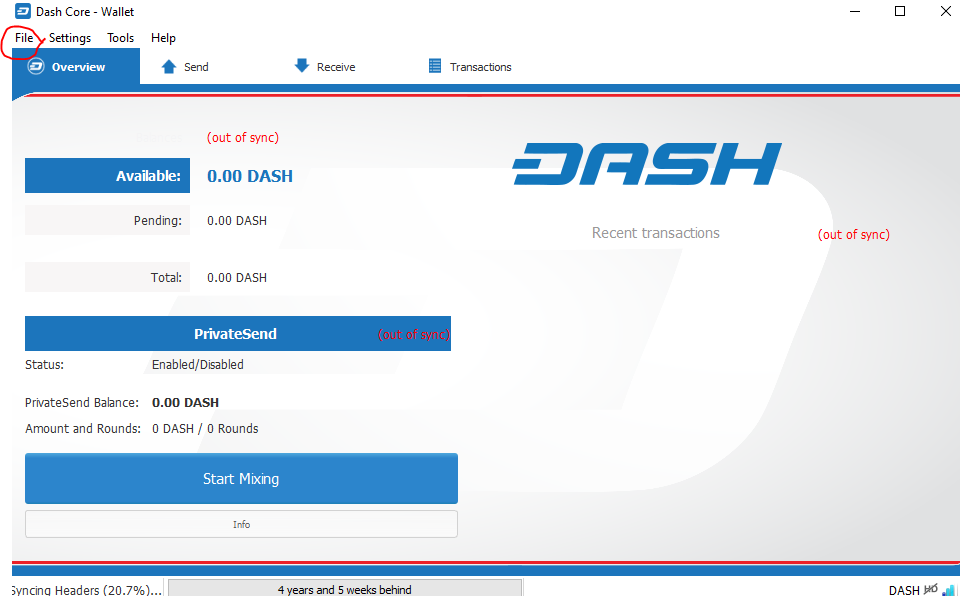Click the out of sync warning beside Balances
The height and width of the screenshot is (596, 960).
tap(242, 137)
